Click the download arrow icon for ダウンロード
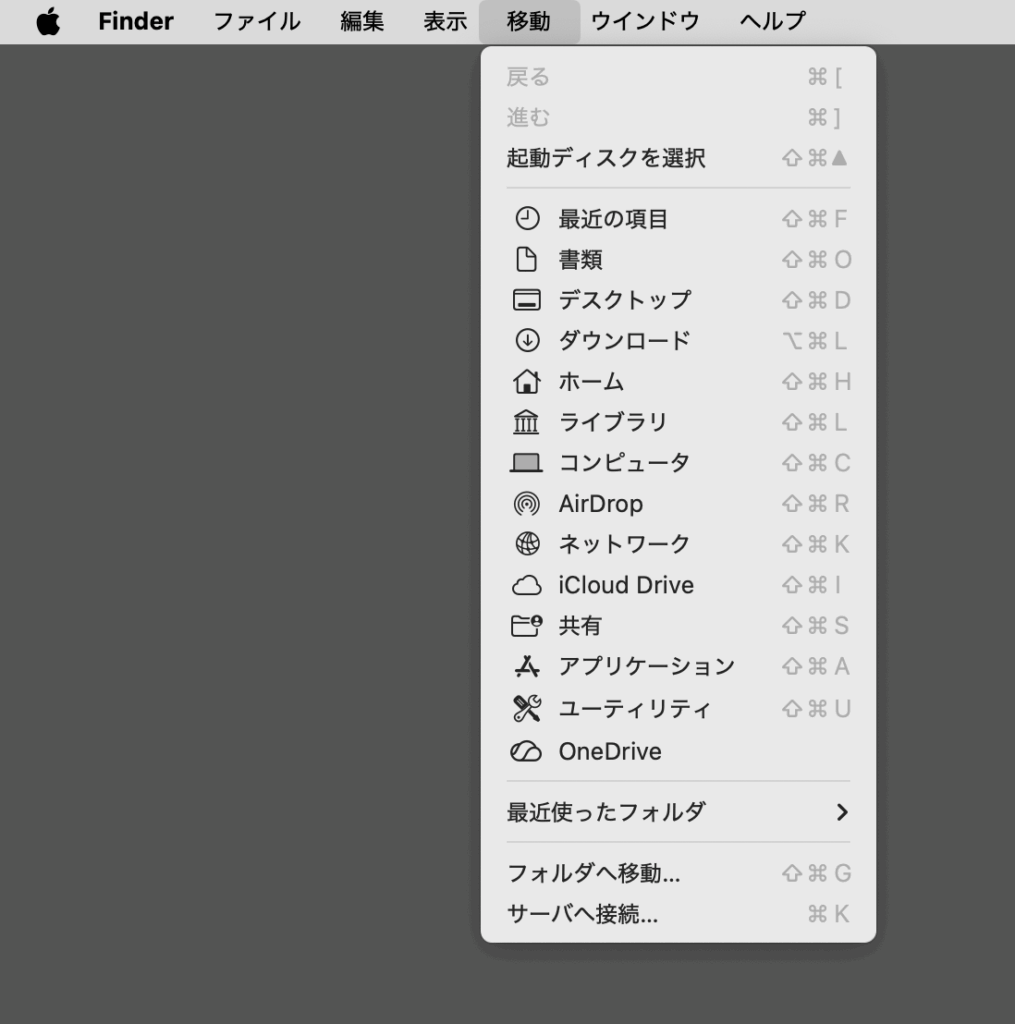The height and width of the screenshot is (1024, 1015). [526, 341]
